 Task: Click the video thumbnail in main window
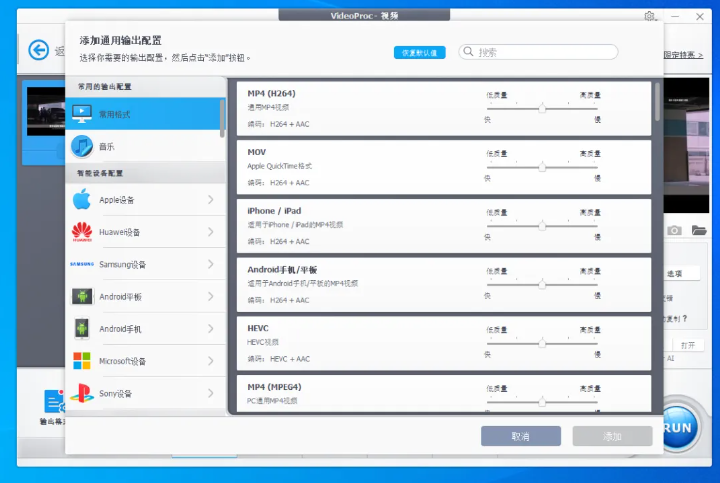(x=45, y=112)
